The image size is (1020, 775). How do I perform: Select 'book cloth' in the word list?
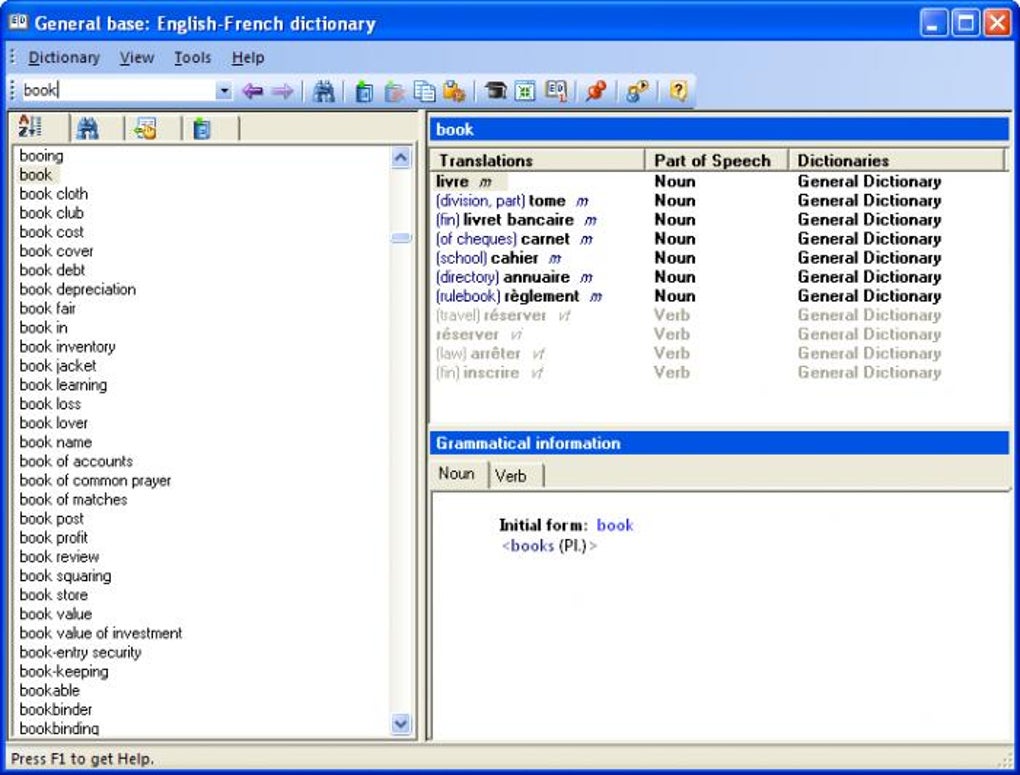(53, 194)
